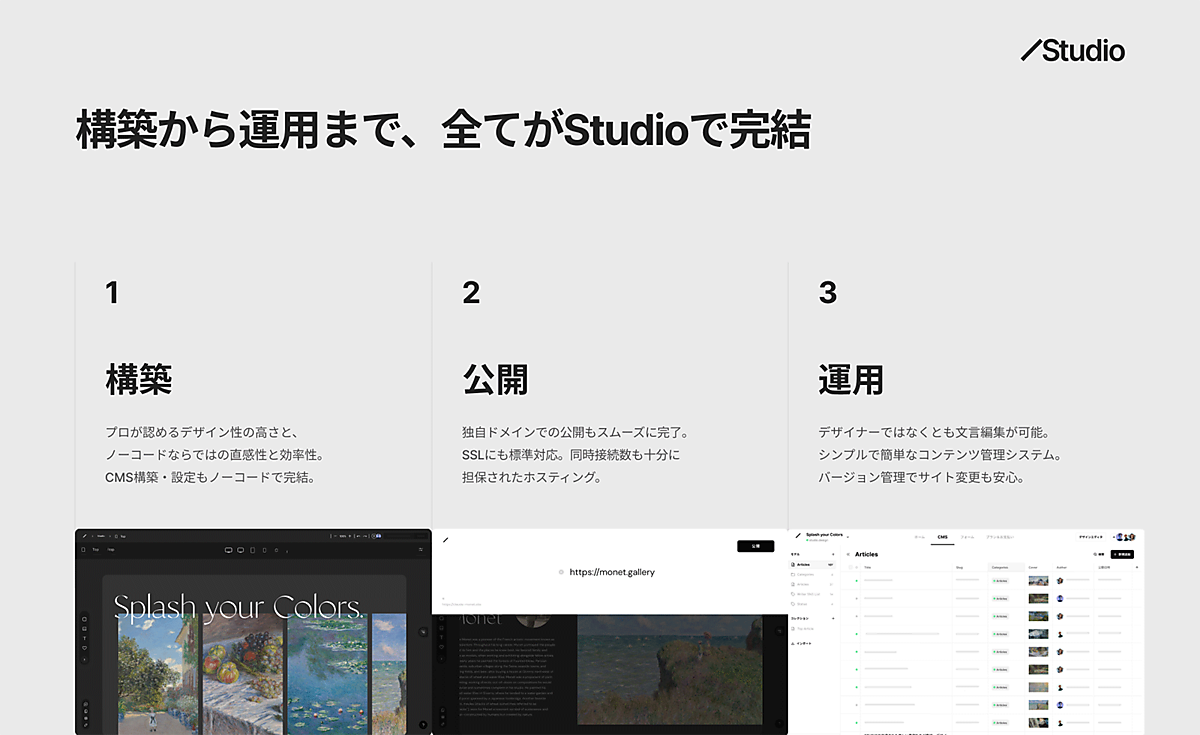Viewport: 1200px width, 735px height.
Task: Click the heart icon in editor left toolbar
Action: click(85, 648)
